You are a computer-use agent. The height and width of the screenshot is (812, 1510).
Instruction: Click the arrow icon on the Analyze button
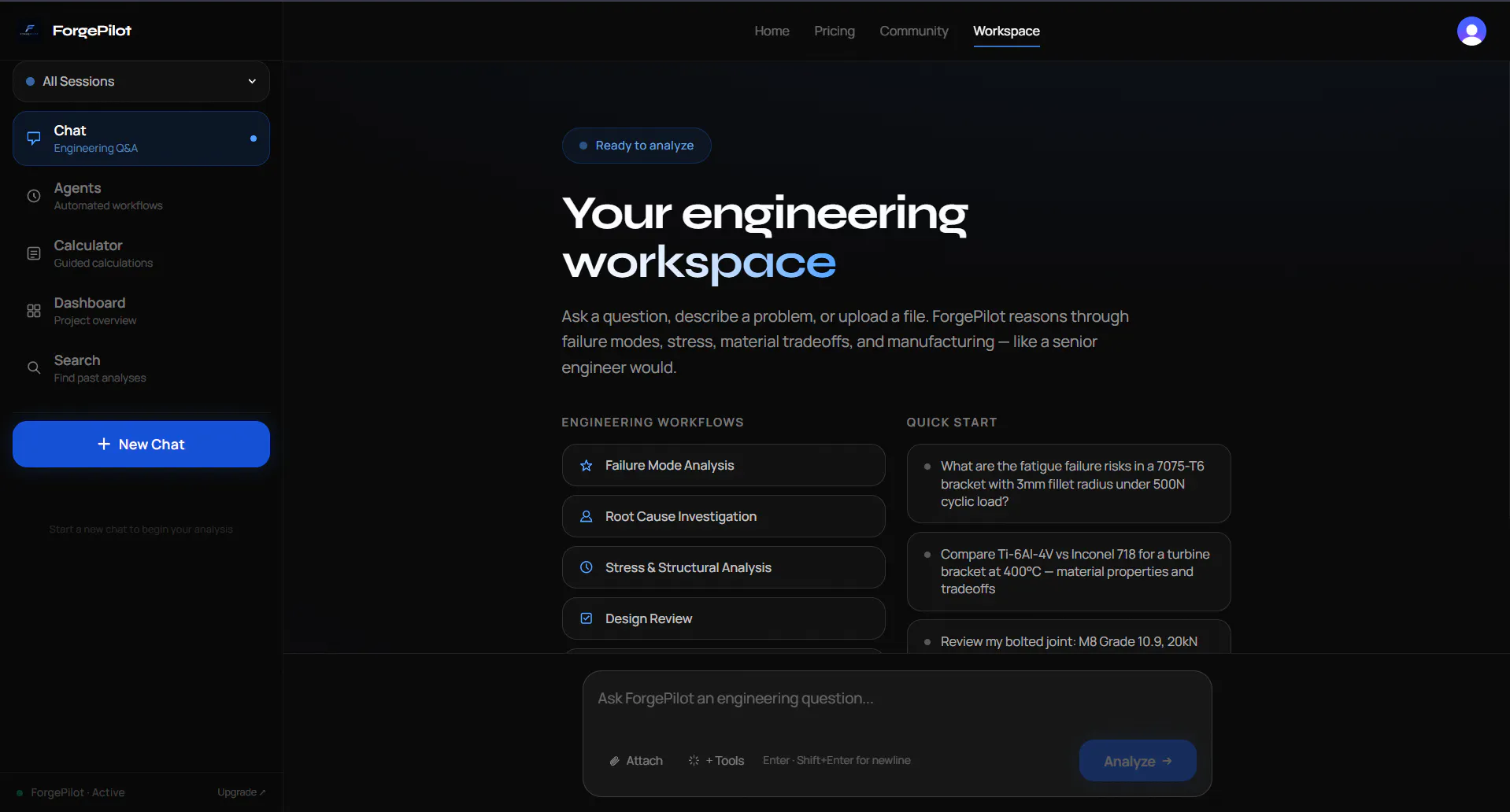coord(1167,761)
